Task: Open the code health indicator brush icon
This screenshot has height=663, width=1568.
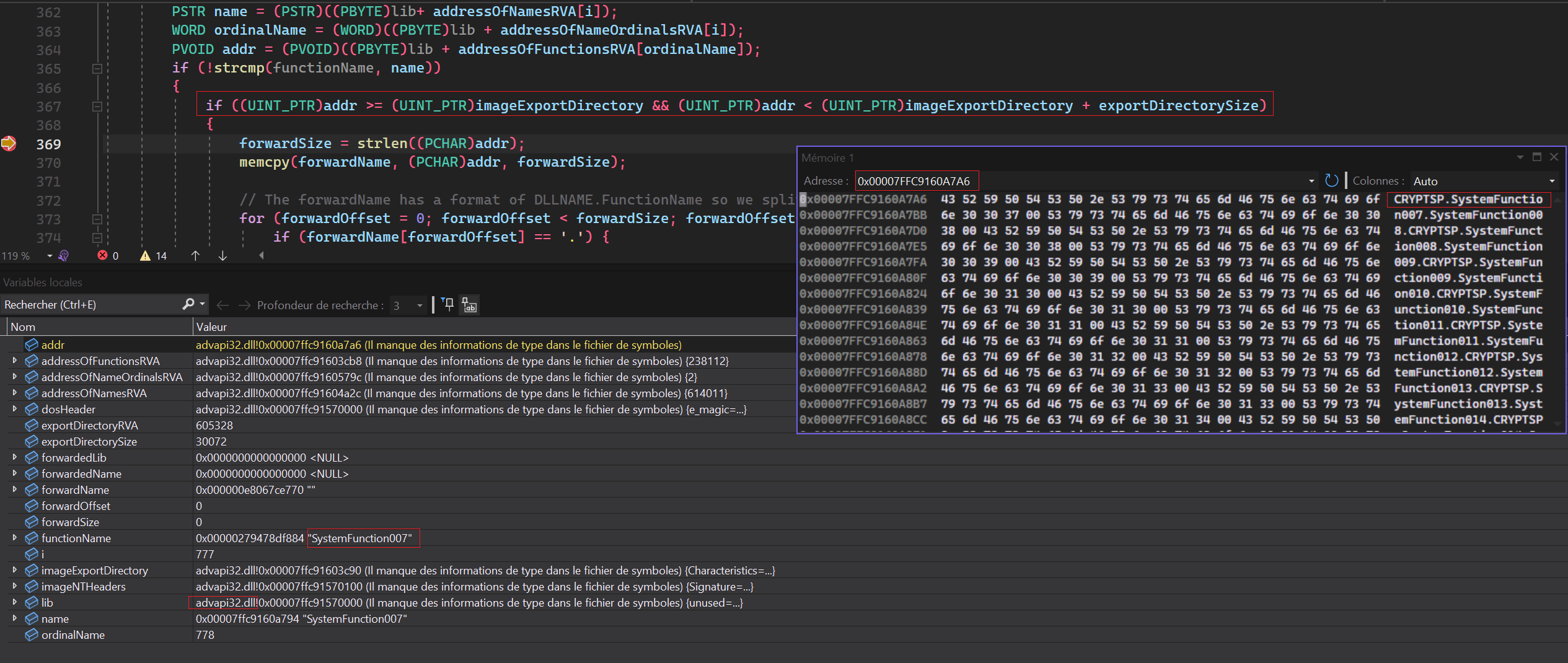Action: point(63,256)
